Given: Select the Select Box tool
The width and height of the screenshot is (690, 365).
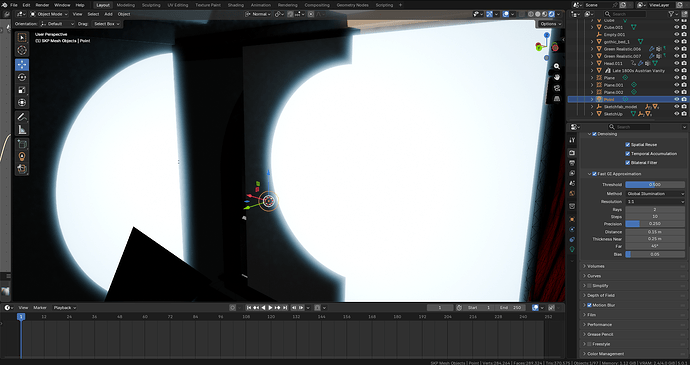Looking at the screenshot, I should click(22, 38).
